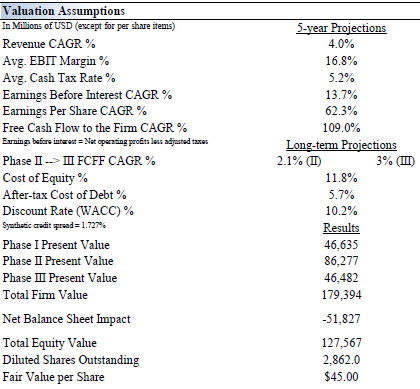This screenshot has height=389, width=420.
Task: Click the 5-year Projections heading
Action: click(x=341, y=28)
